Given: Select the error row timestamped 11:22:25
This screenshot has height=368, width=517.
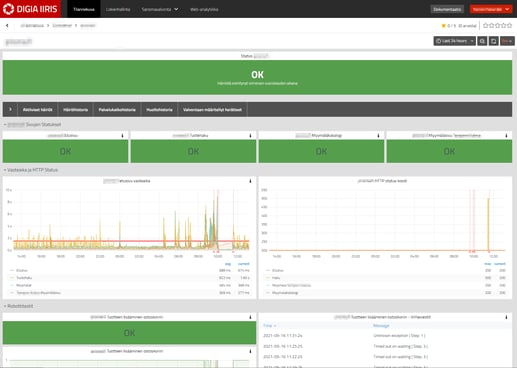Looking at the screenshot, I should coord(283,357).
